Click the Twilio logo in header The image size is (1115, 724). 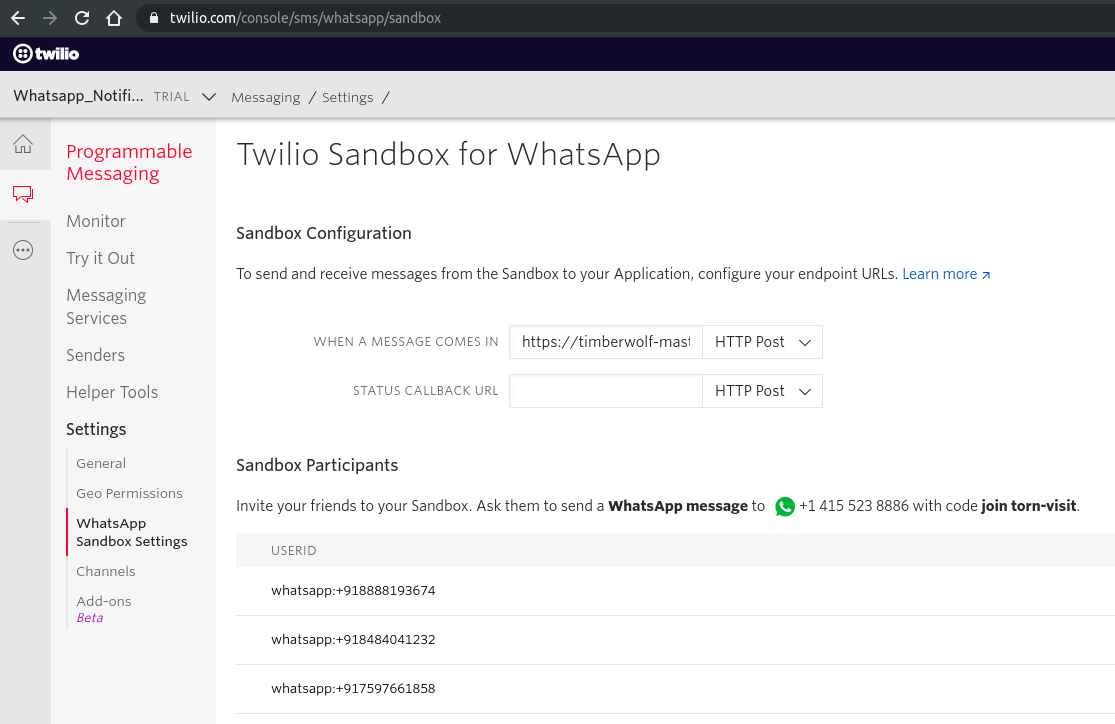click(x=46, y=53)
